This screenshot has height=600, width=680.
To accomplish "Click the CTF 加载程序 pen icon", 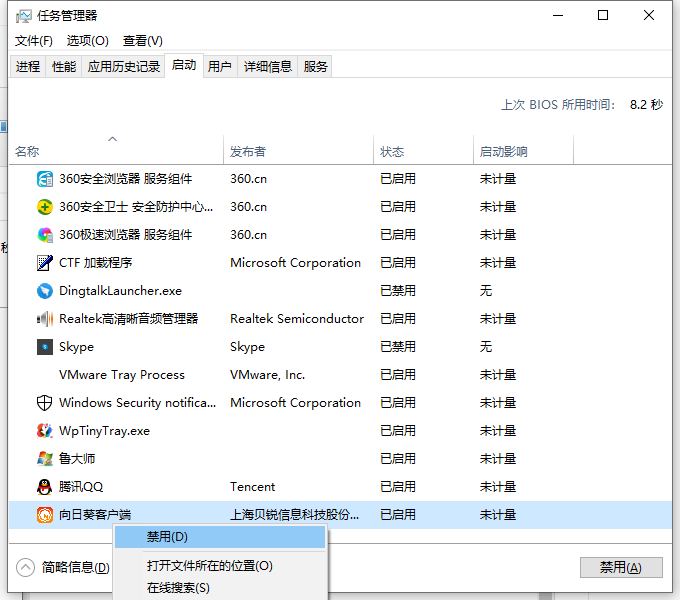I will [45, 263].
